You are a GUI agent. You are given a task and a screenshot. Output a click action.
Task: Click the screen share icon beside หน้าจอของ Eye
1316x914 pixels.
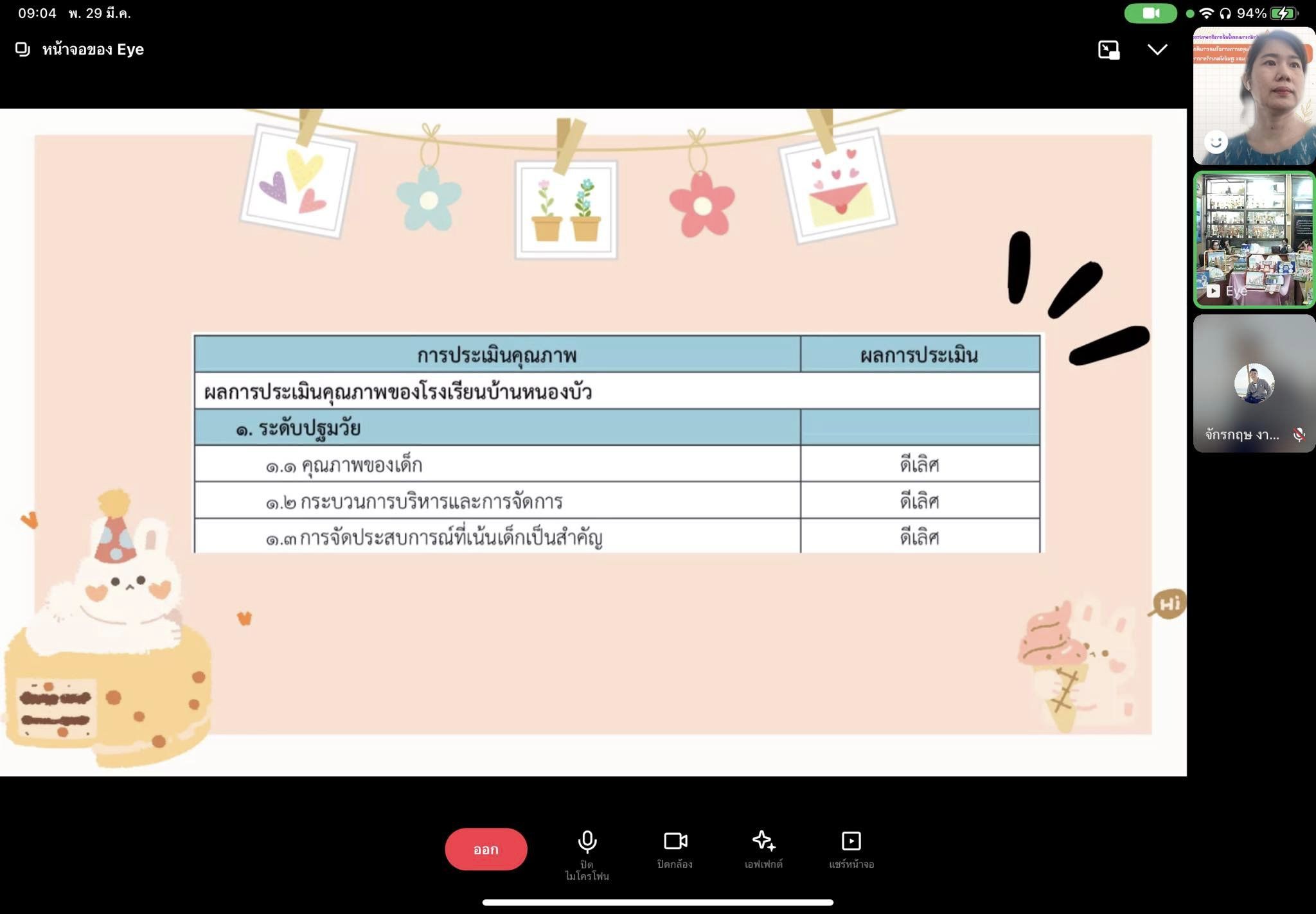click(22, 49)
